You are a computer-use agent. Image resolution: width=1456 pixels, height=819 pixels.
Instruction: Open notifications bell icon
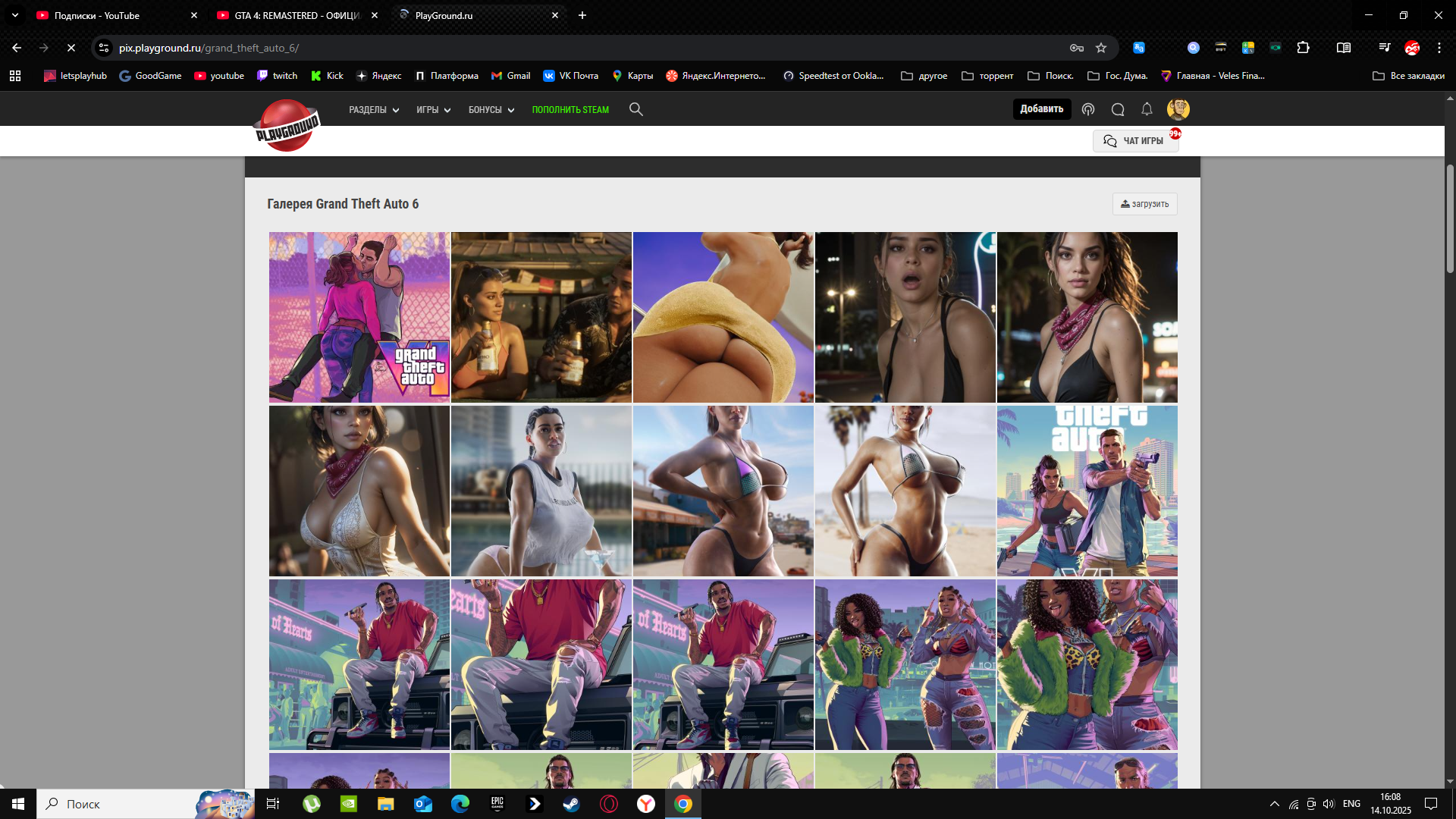(x=1147, y=109)
